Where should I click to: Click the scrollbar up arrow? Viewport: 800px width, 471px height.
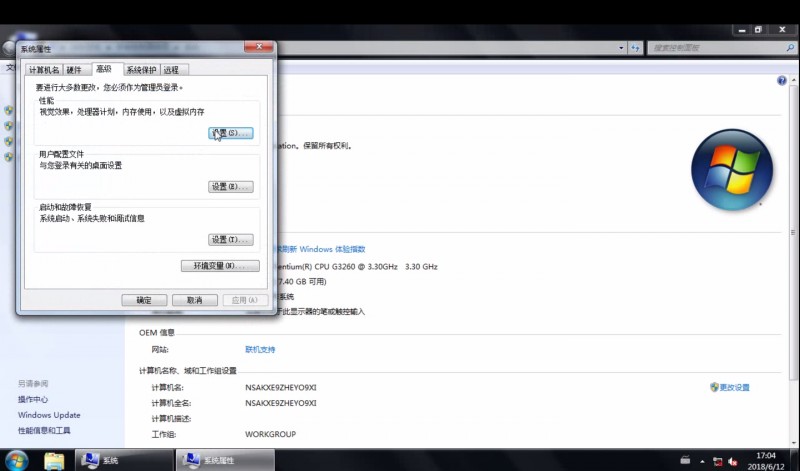pyautogui.click(x=794, y=81)
